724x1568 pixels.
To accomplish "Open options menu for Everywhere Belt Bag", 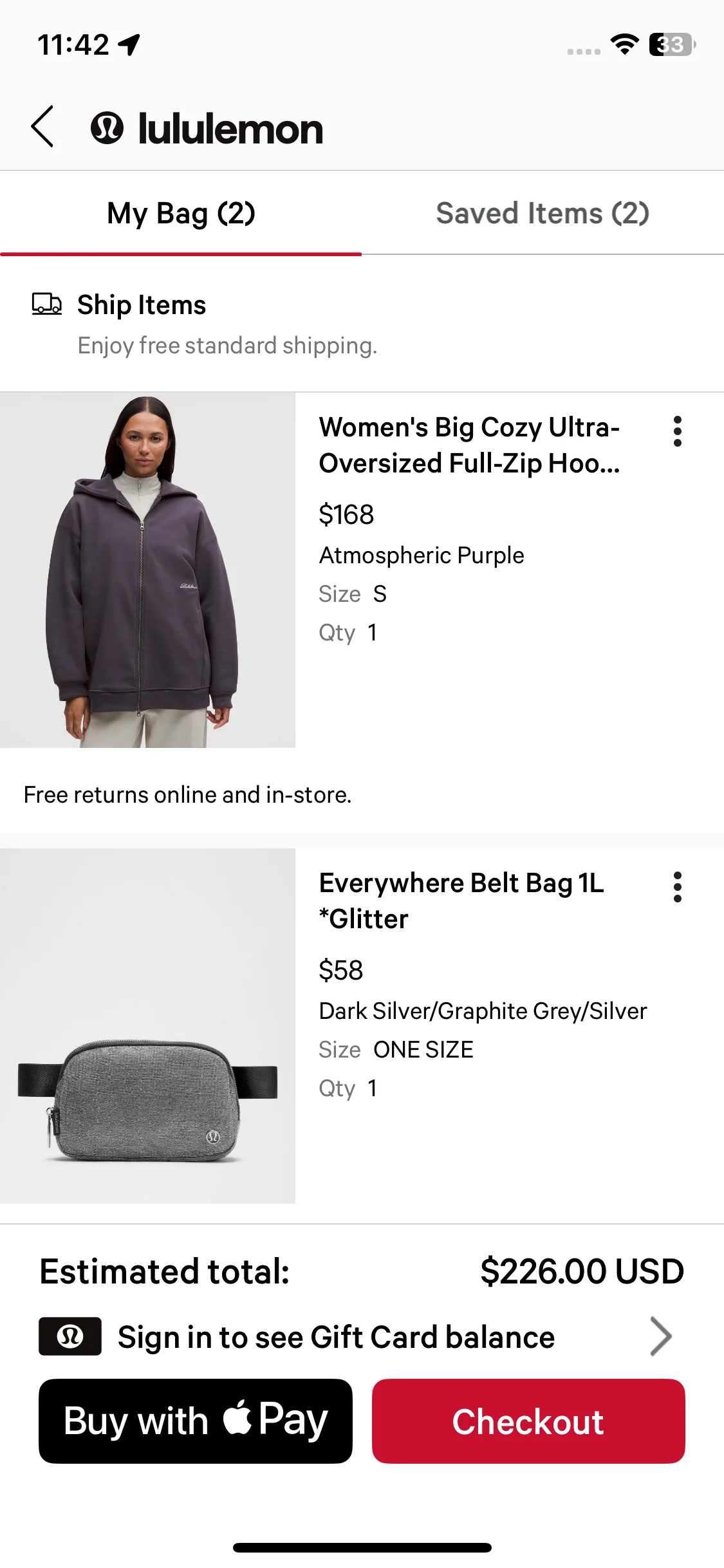I will pos(677,887).
